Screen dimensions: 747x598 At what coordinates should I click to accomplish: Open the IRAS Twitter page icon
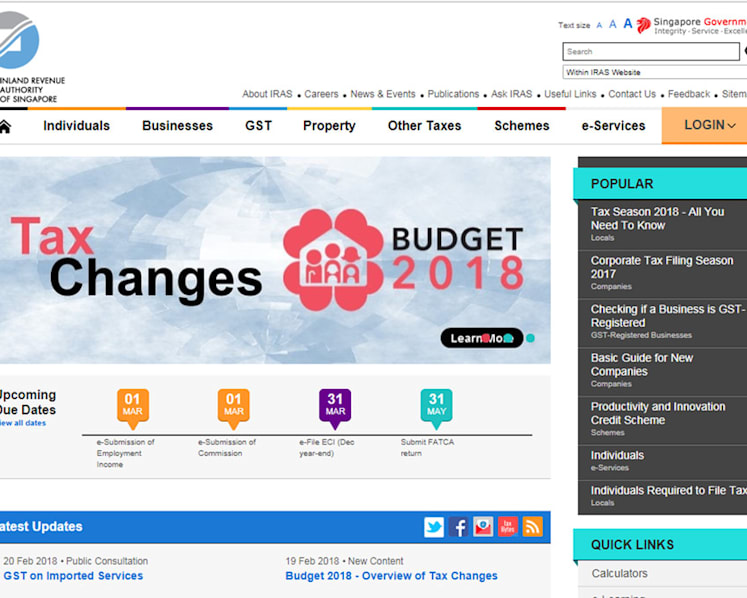[434, 527]
